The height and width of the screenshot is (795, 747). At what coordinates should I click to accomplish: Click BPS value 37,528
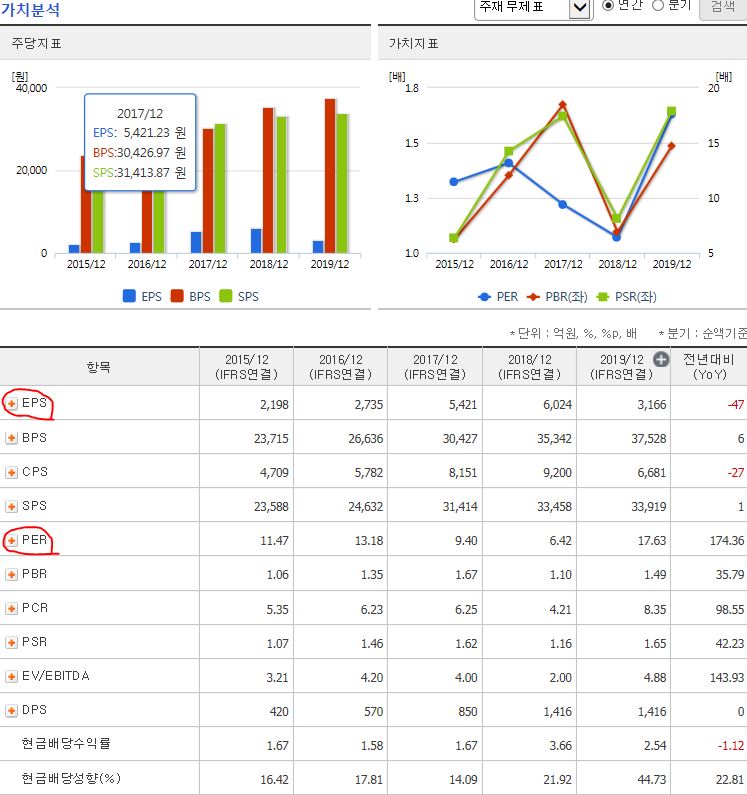point(649,439)
